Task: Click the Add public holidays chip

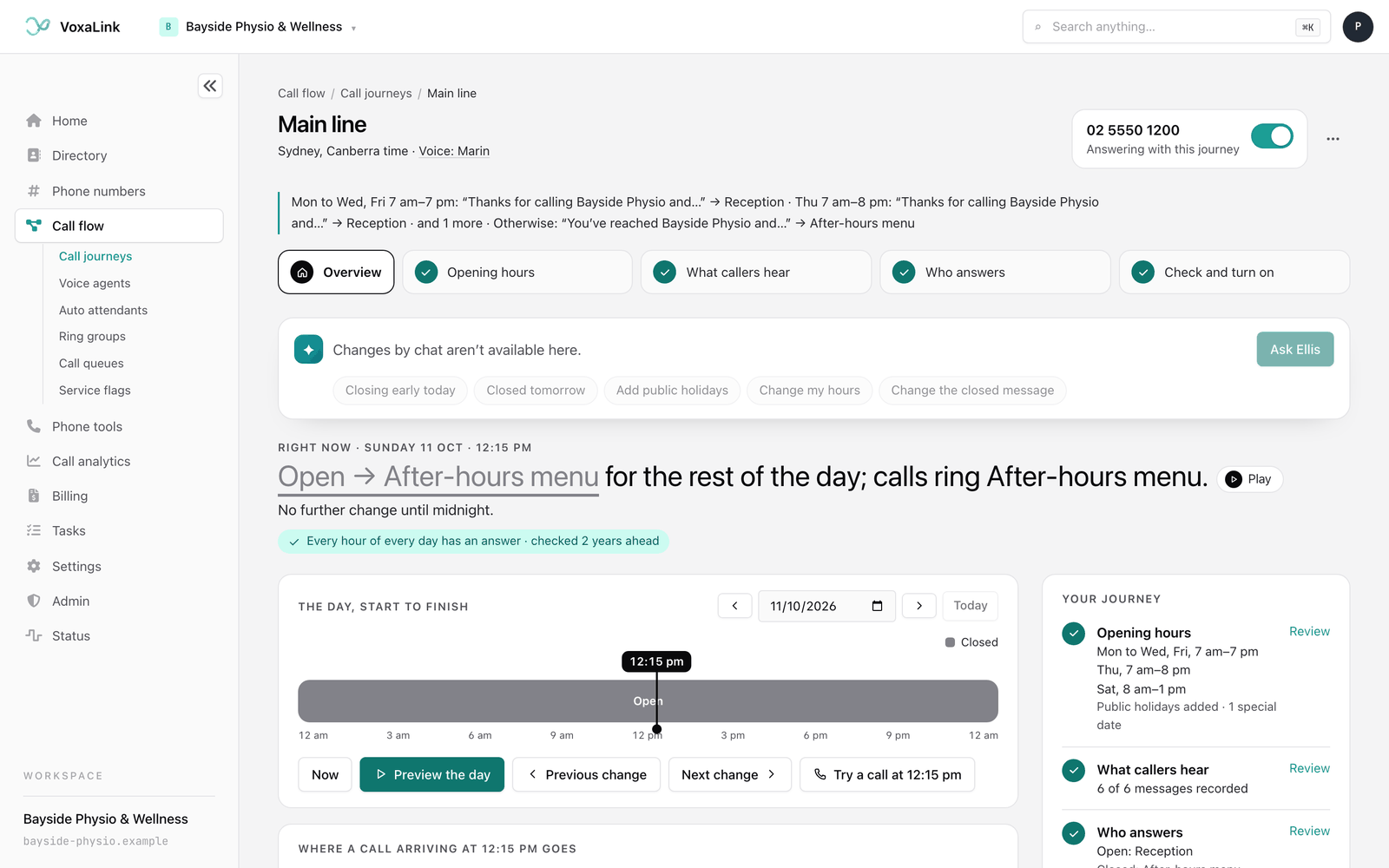Action: click(x=672, y=391)
